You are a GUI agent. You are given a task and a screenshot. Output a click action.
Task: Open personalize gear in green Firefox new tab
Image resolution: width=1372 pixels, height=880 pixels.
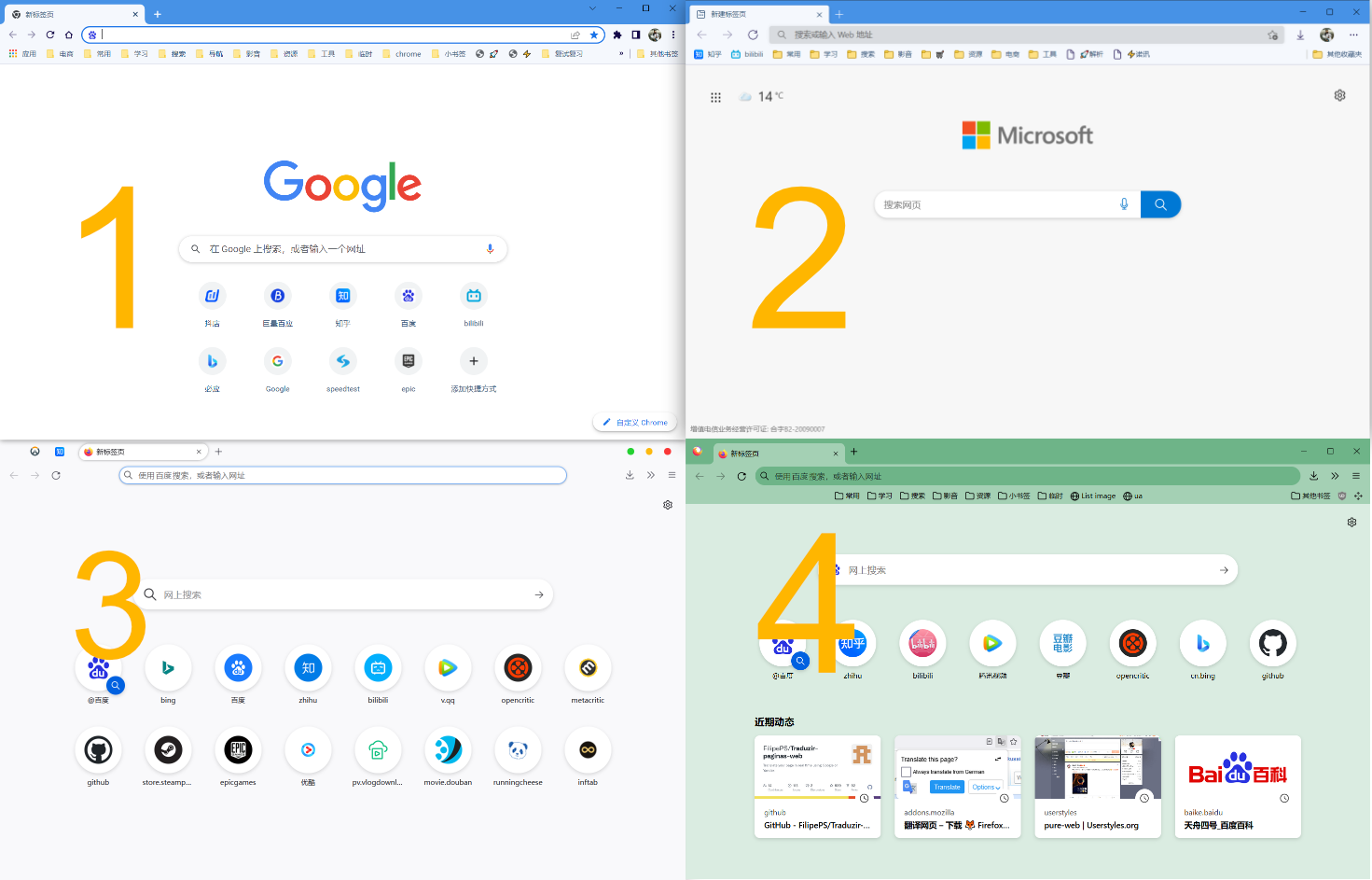(1351, 523)
